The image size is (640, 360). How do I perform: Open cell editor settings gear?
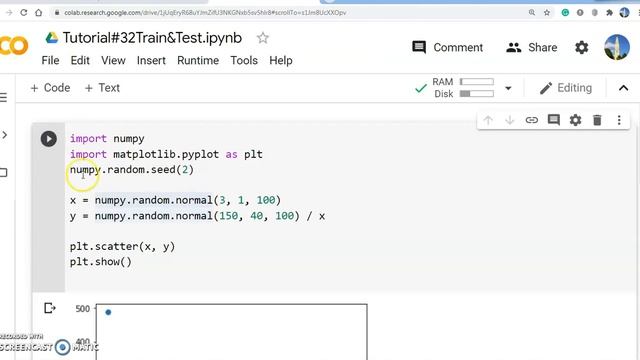[575, 120]
